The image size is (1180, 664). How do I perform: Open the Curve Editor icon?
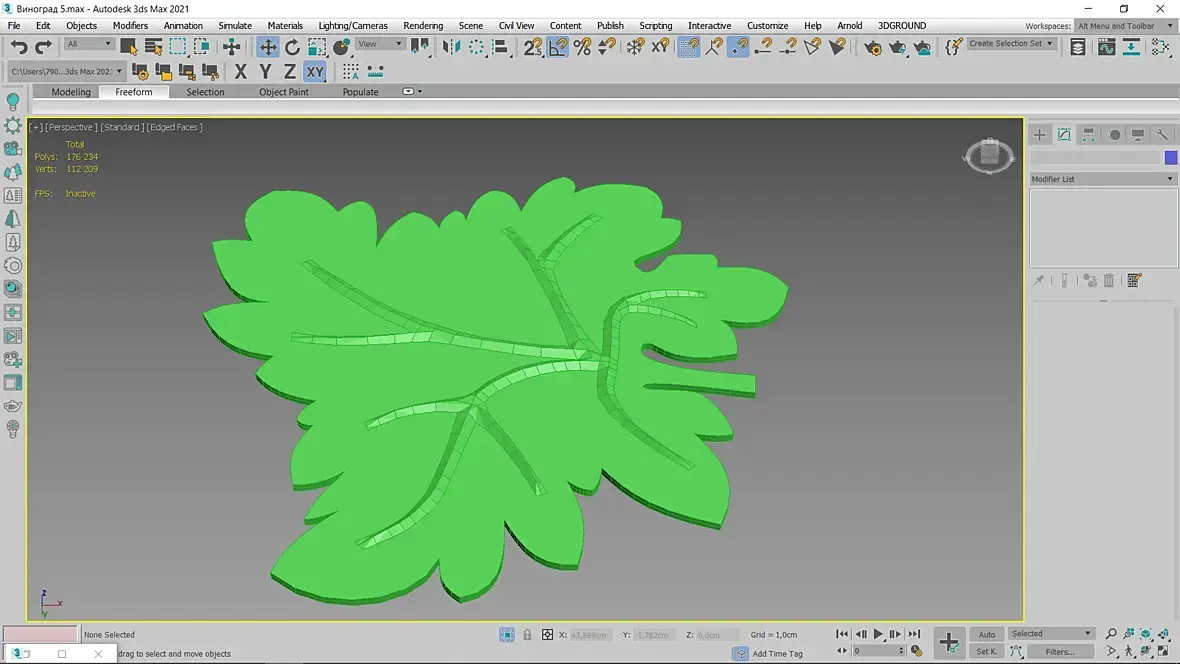[x=1106, y=47]
